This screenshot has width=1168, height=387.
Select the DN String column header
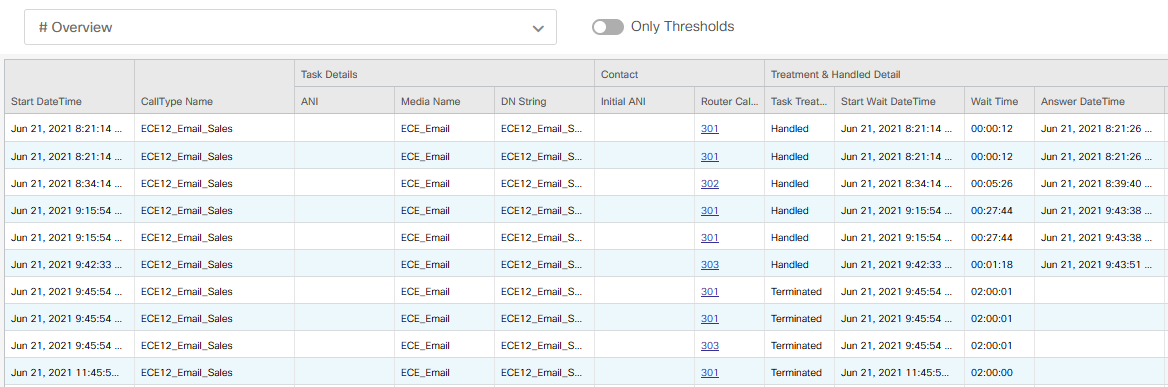click(544, 101)
